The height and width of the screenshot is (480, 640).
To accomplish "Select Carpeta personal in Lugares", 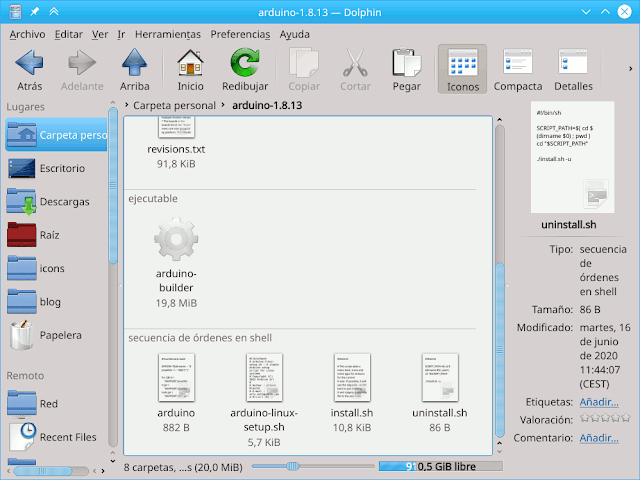I will (x=56, y=135).
